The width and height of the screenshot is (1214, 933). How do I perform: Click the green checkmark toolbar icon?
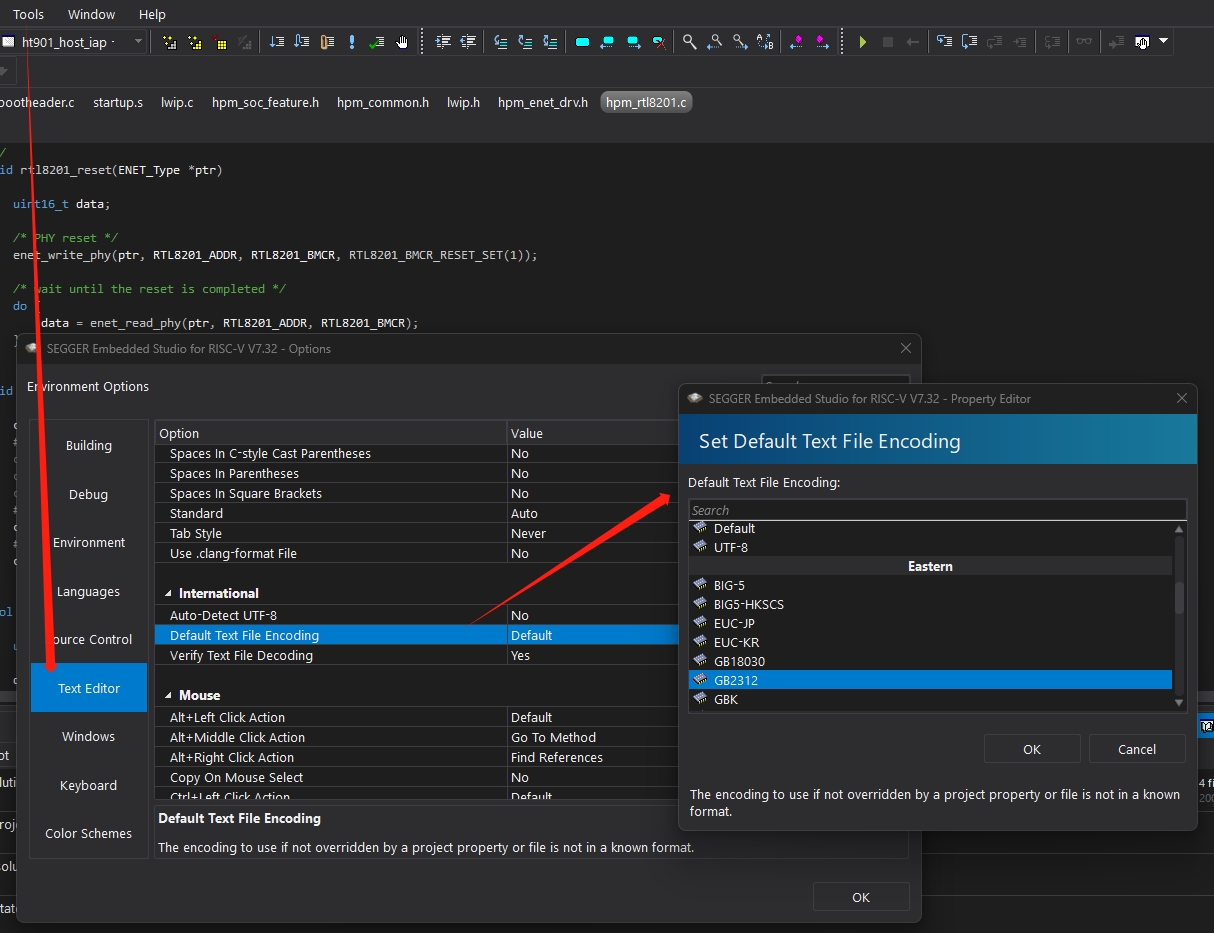(377, 42)
